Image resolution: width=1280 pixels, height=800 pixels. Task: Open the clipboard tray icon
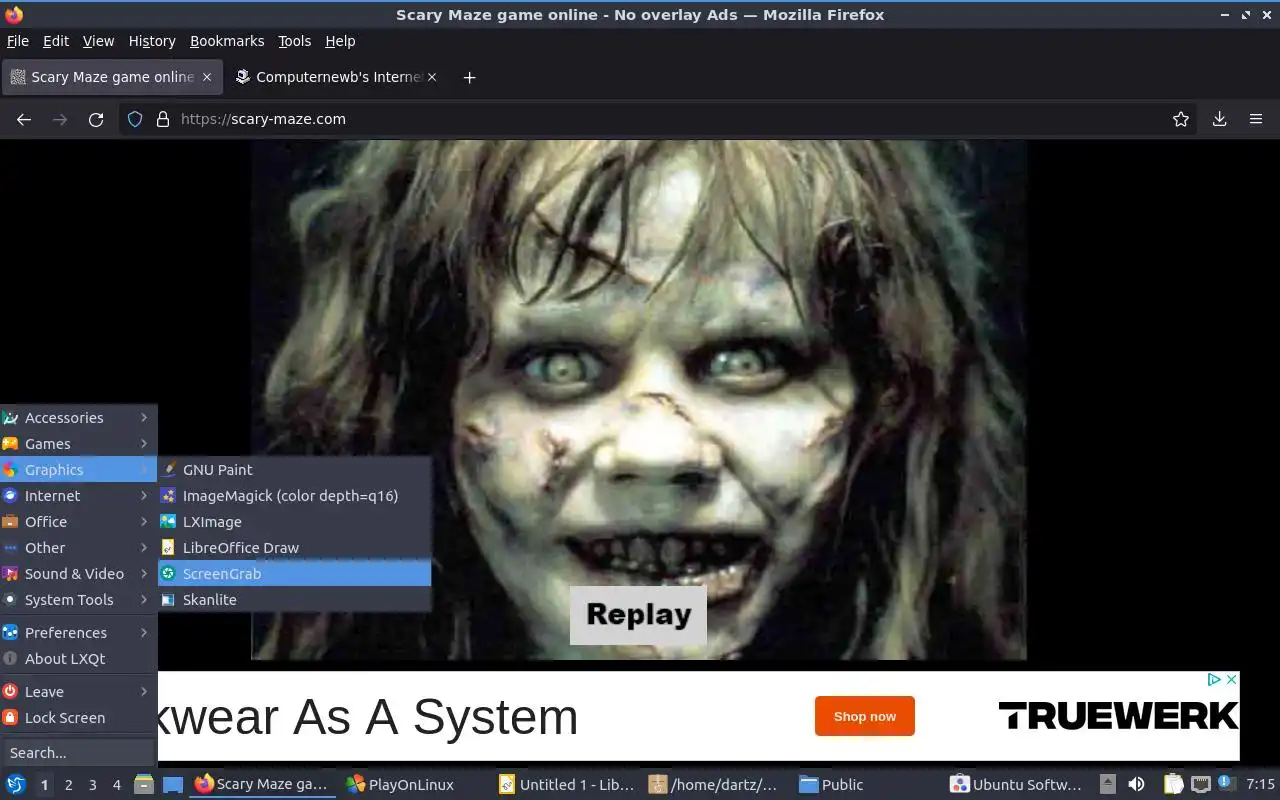click(x=1174, y=785)
